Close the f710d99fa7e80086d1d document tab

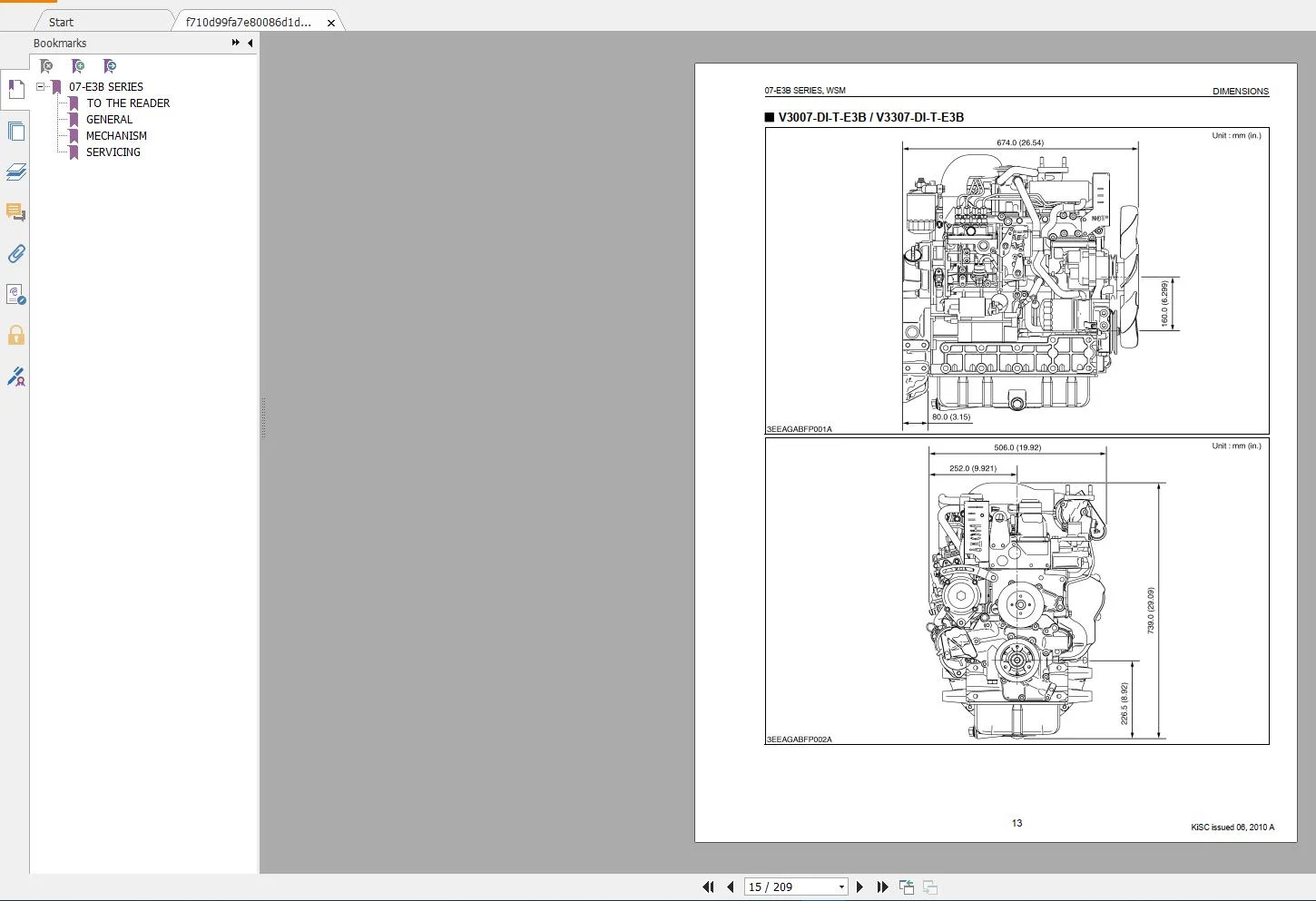[331, 23]
